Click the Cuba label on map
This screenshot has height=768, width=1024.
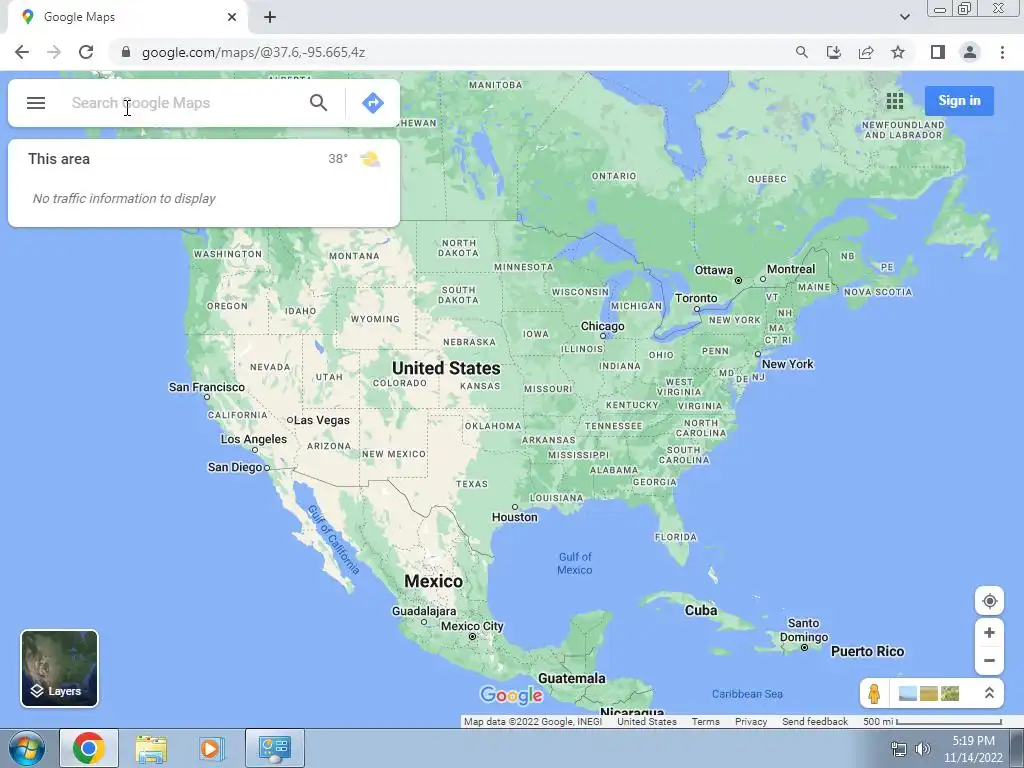coord(701,611)
